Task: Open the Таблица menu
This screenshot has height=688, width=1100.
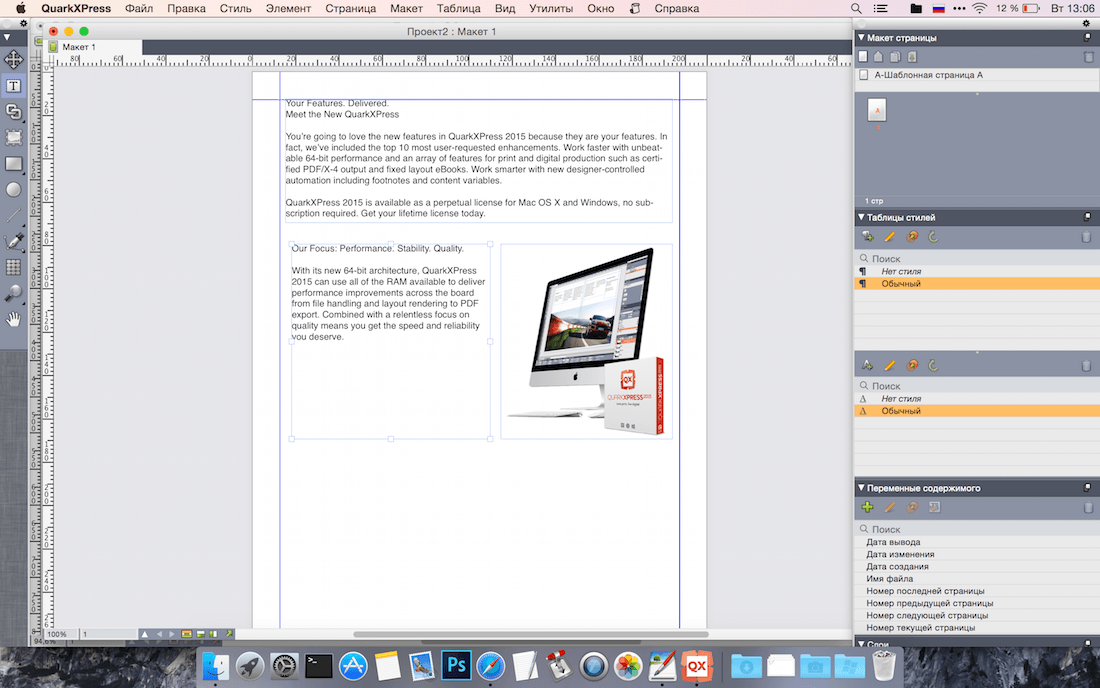Action: coord(458,8)
